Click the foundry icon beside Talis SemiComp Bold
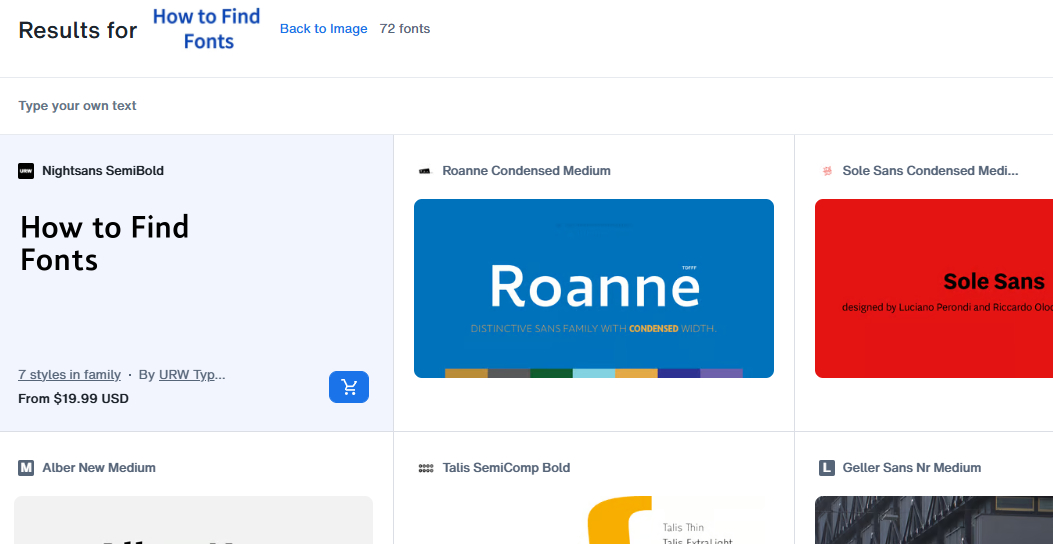This screenshot has width=1053, height=544. [426, 467]
